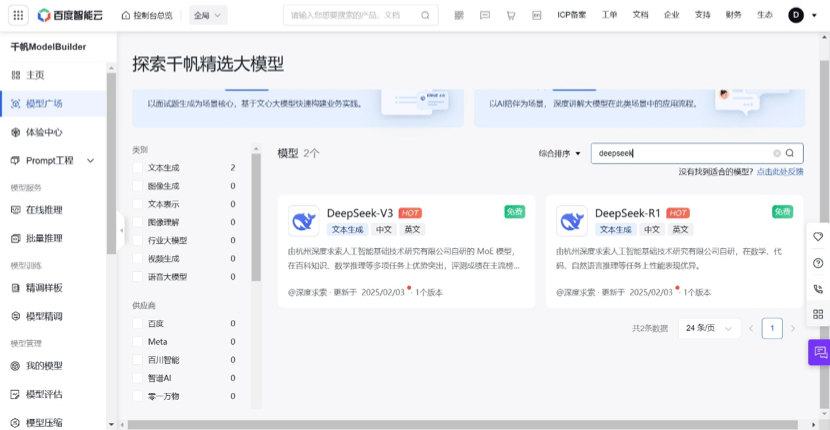The width and height of the screenshot is (830, 430).
Task: Tick the Meta supplier checkbox
Action: (x=138, y=341)
